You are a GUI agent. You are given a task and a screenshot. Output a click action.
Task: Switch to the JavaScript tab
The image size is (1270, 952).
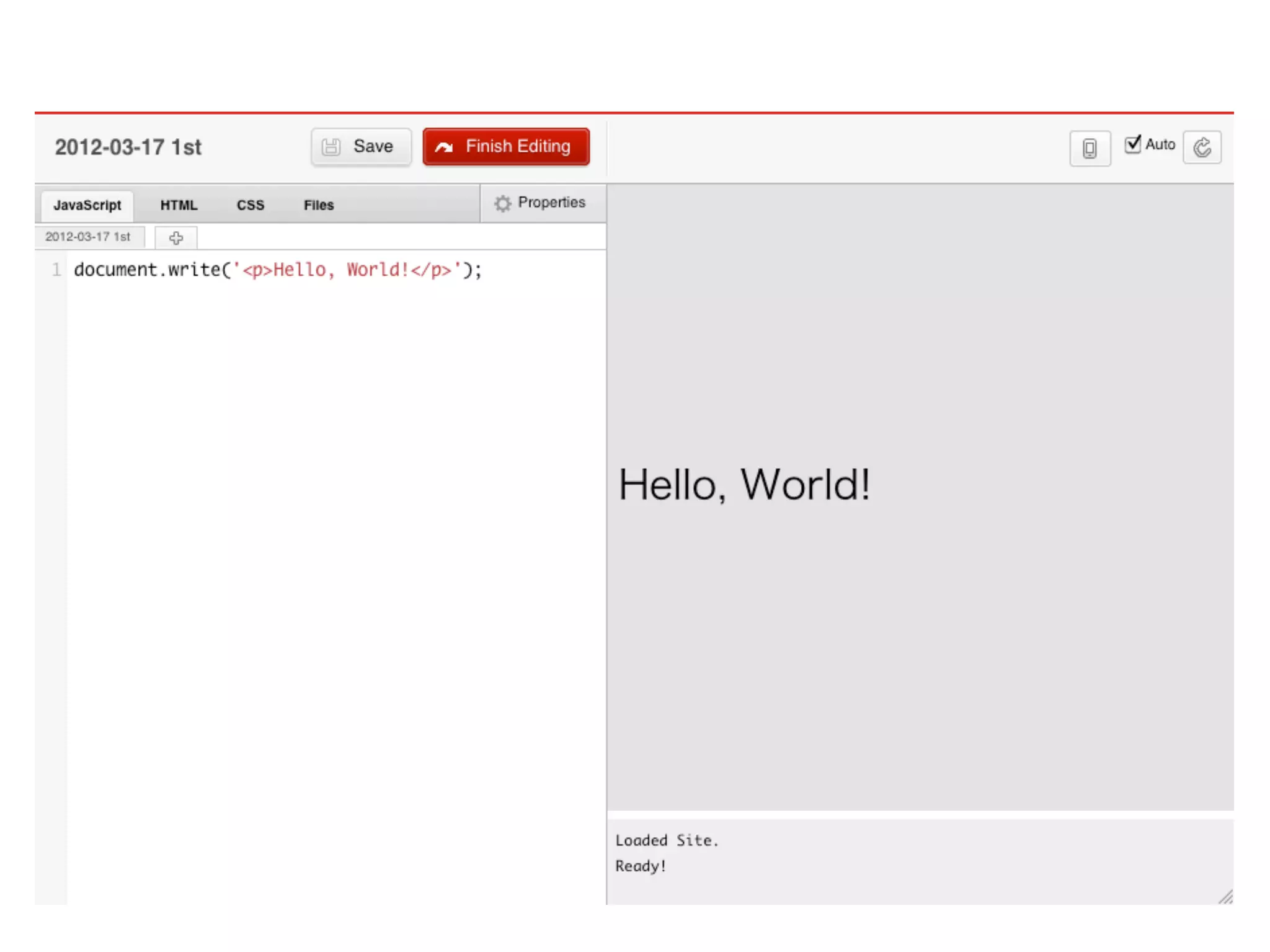coord(87,205)
